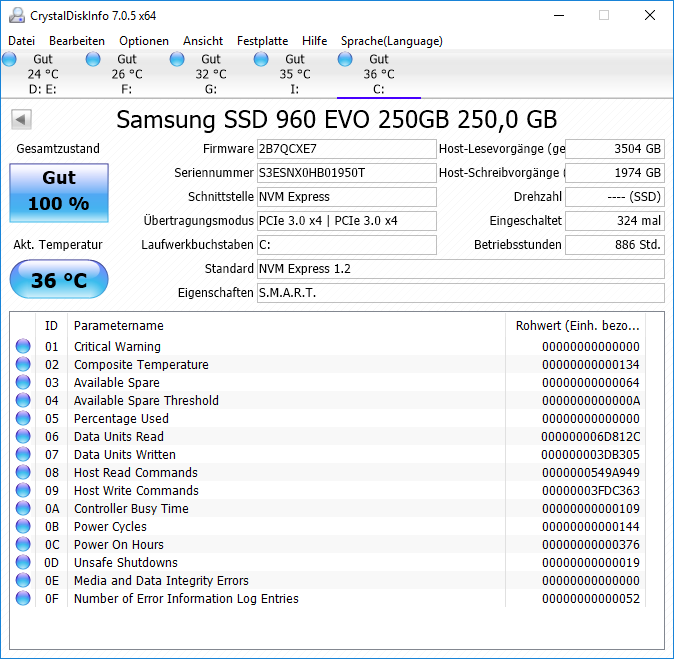The height and width of the screenshot is (659, 674).
Task: Select the C: disk tab at 36 °C
Action: 379,74
